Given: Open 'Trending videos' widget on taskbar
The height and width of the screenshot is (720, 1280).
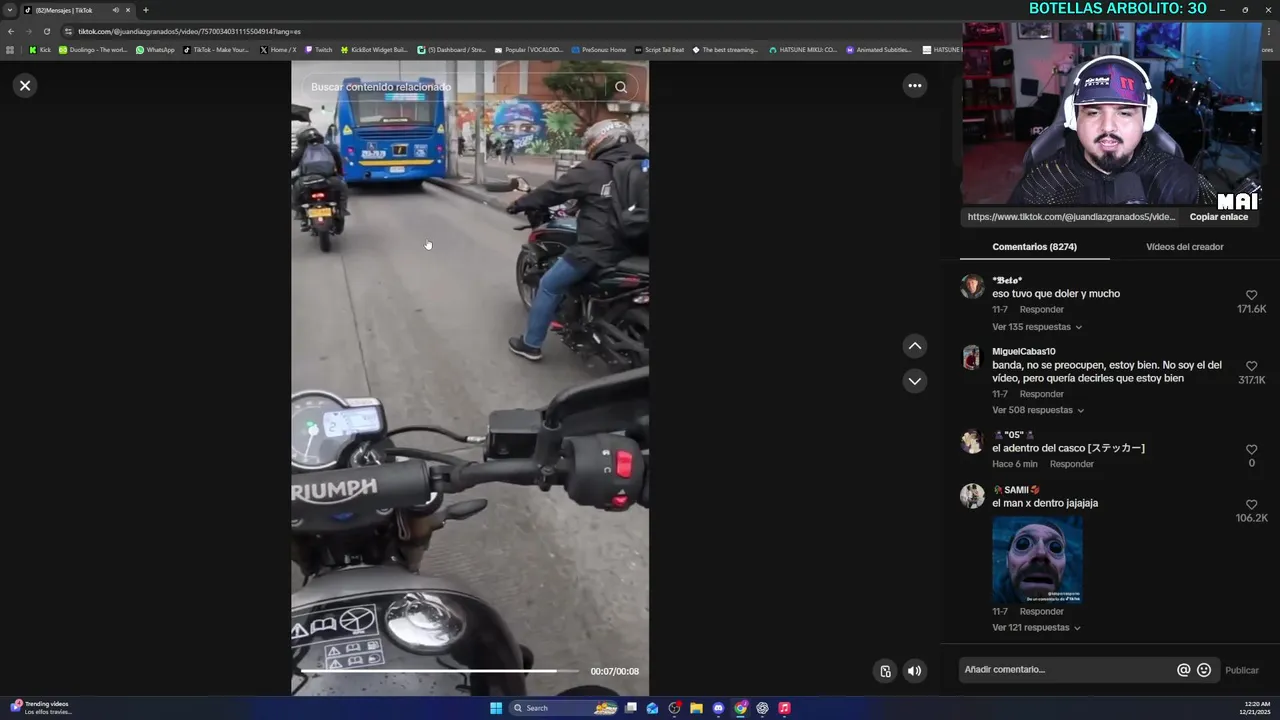Looking at the screenshot, I should tap(40, 708).
